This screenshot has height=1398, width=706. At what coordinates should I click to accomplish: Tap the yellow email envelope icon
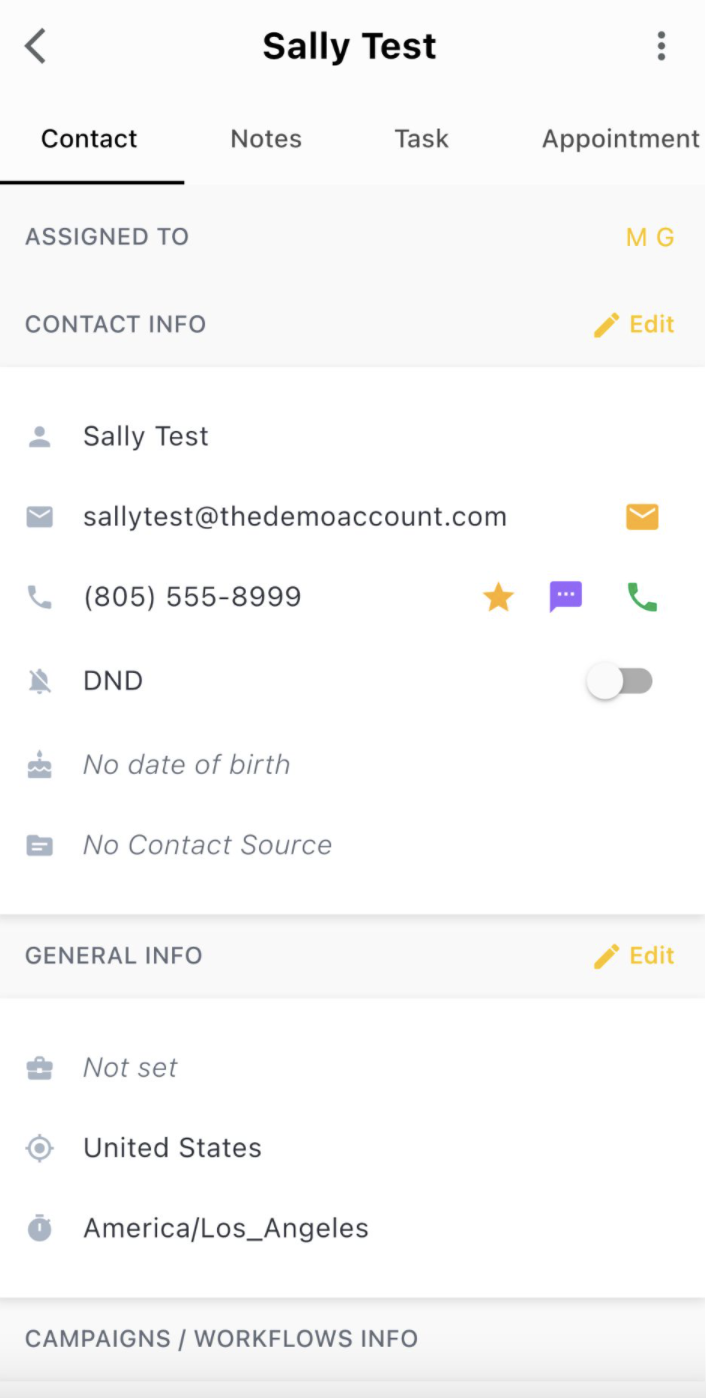click(642, 517)
